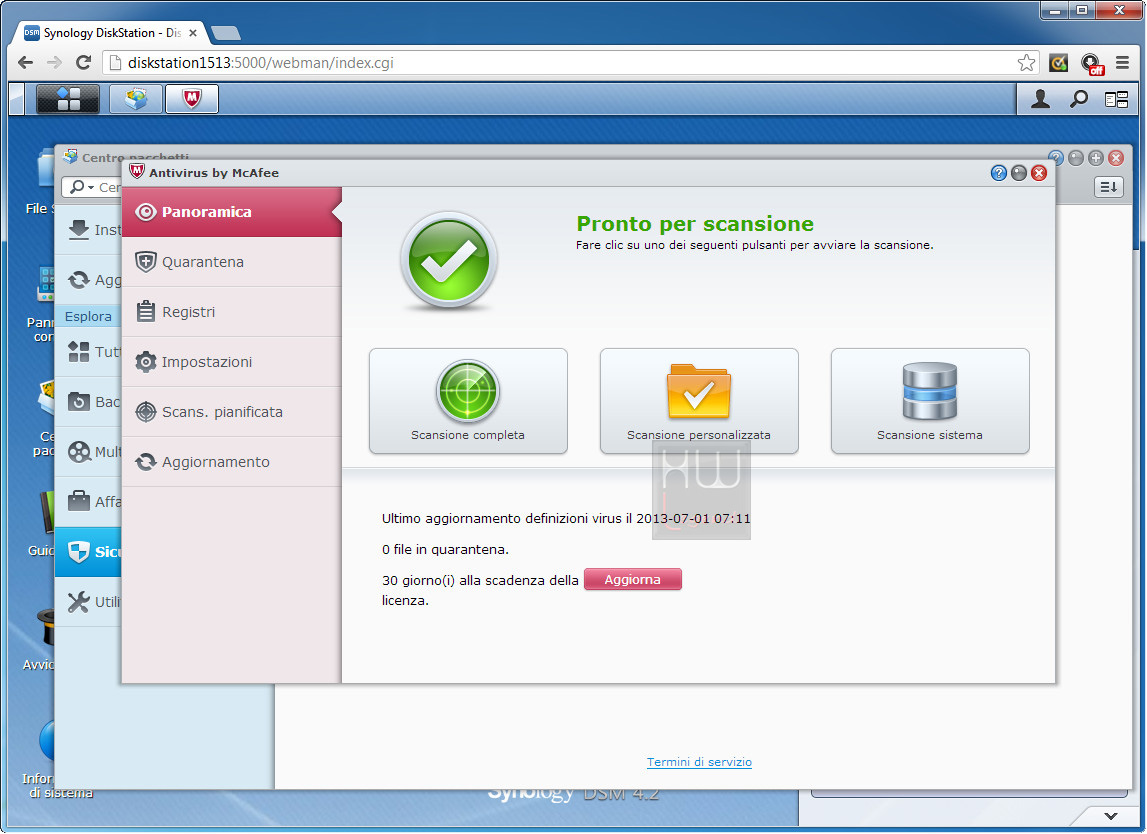Click the green checkmark status icon
Image resolution: width=1147 pixels, height=834 pixels.
coord(448,260)
